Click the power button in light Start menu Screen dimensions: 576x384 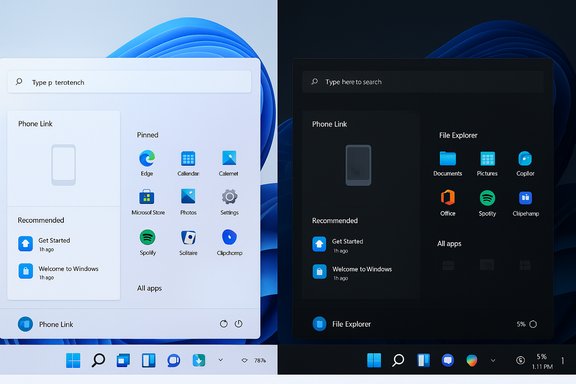pos(238,324)
